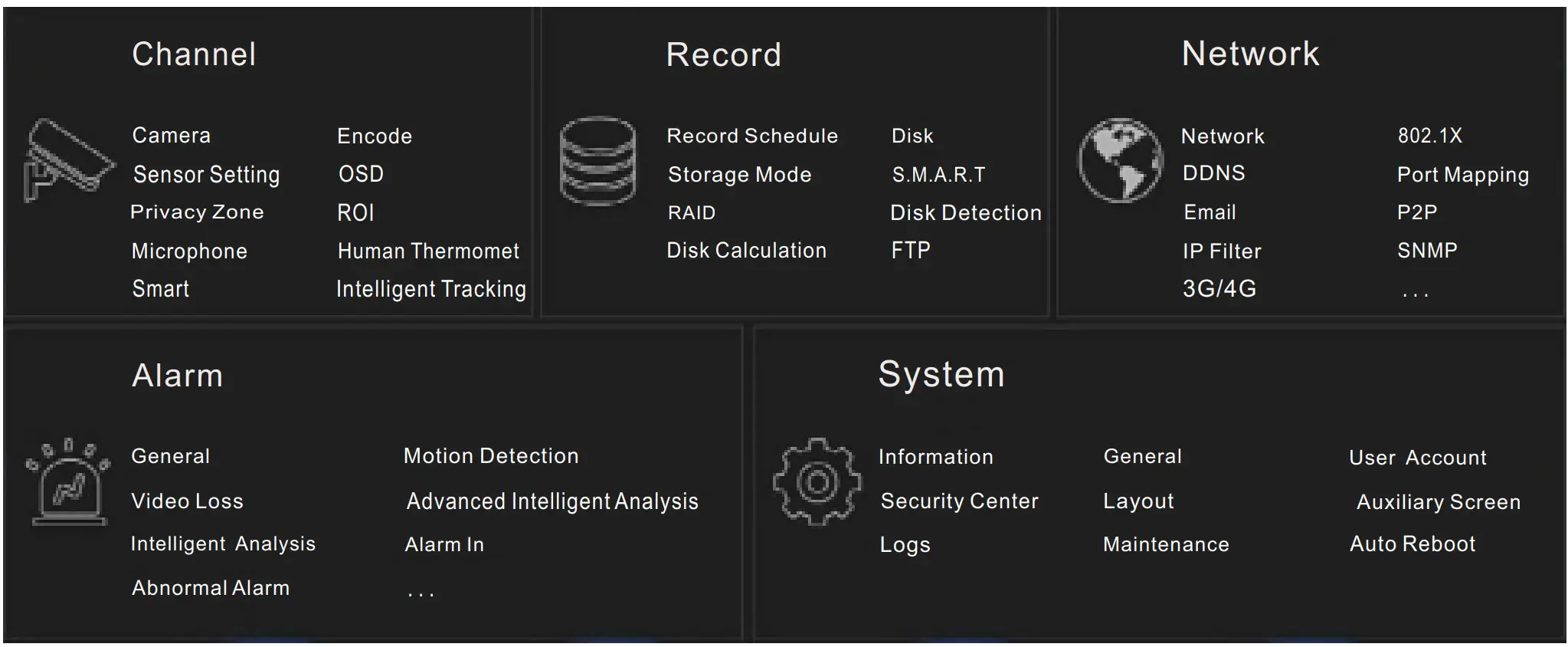Expand more Alarm options ellipsis
Image resolution: width=1568 pixels, height=647 pixels.
click(x=421, y=592)
